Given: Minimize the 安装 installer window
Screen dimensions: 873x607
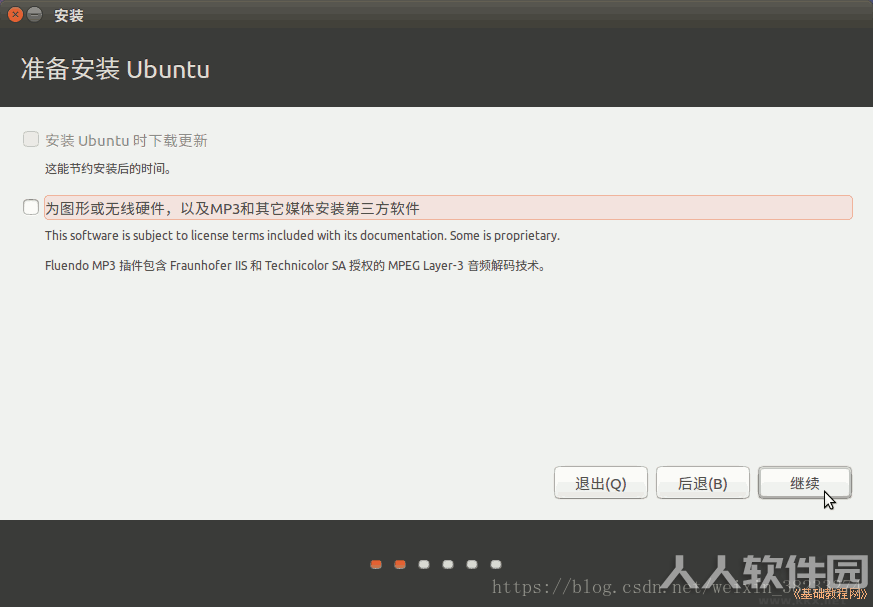Looking at the screenshot, I should tap(35, 14).
